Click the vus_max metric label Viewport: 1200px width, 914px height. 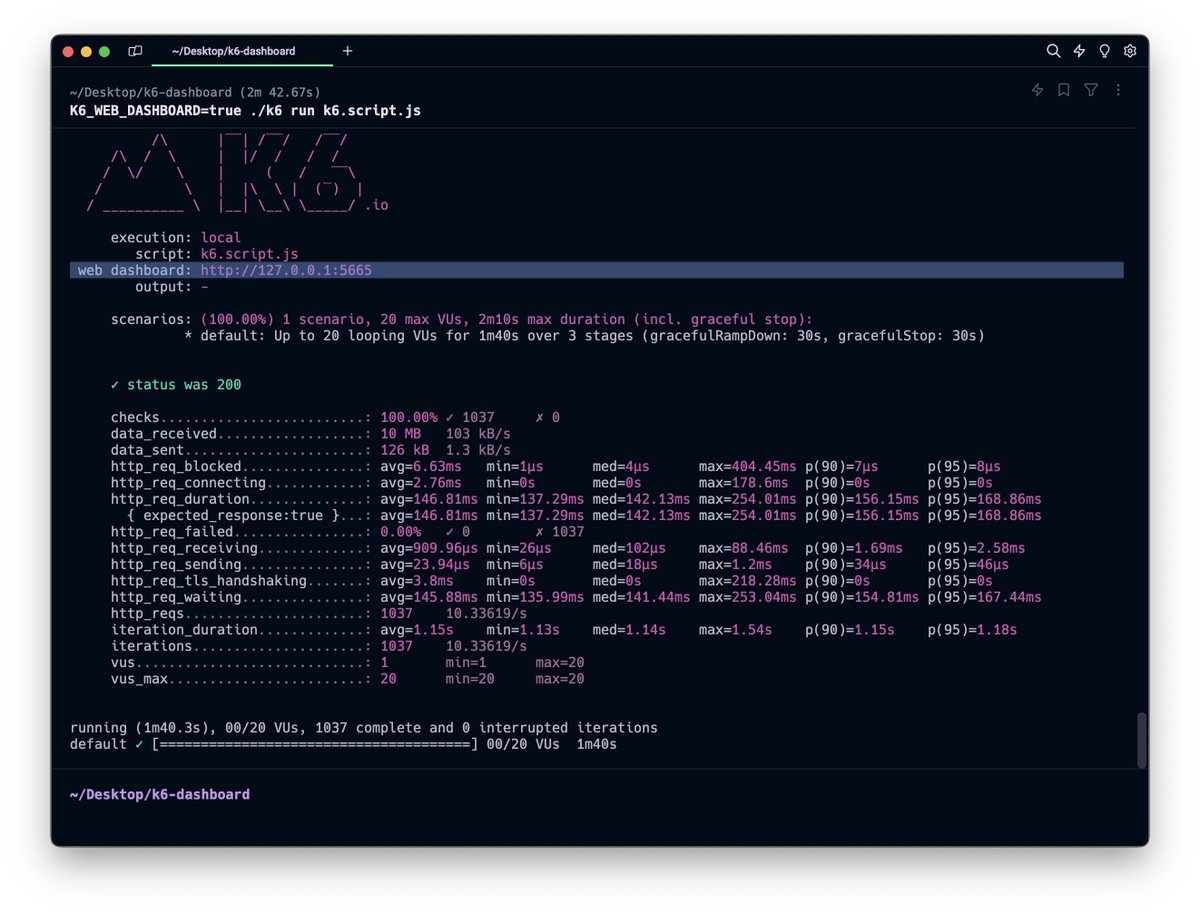pyautogui.click(x=139, y=679)
